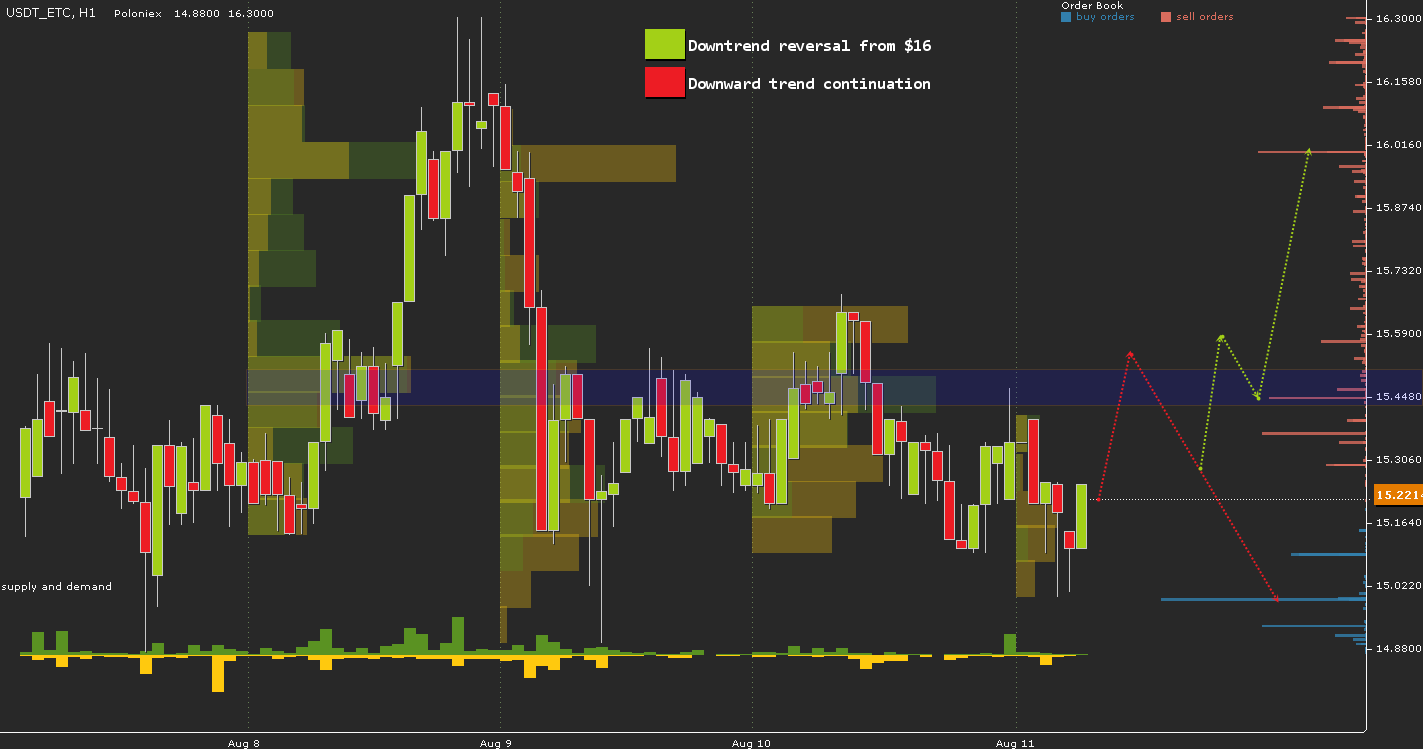This screenshot has width=1423, height=749.
Task: Click the 15.7320 price axis label
Action: (x=1398, y=270)
